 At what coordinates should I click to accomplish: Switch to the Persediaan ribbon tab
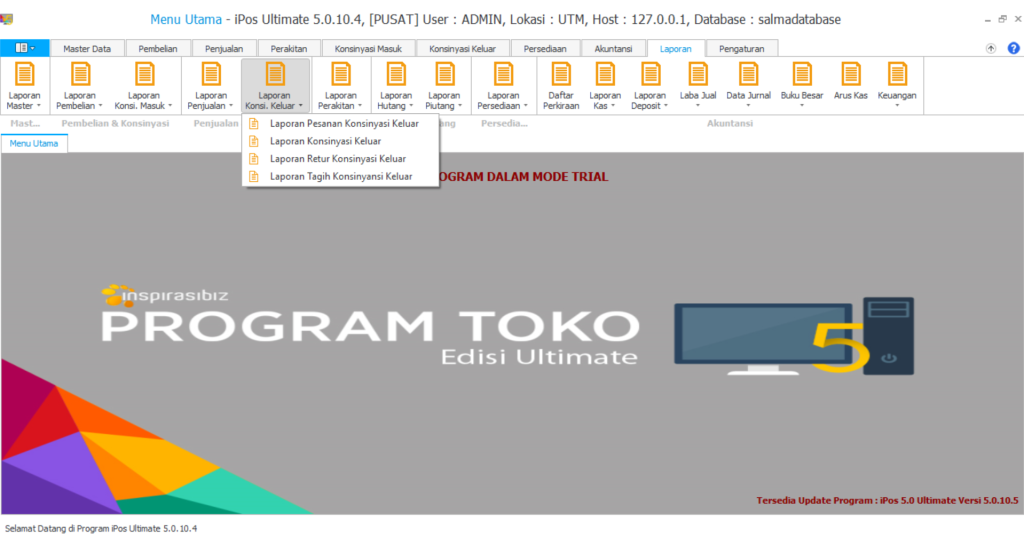545,48
